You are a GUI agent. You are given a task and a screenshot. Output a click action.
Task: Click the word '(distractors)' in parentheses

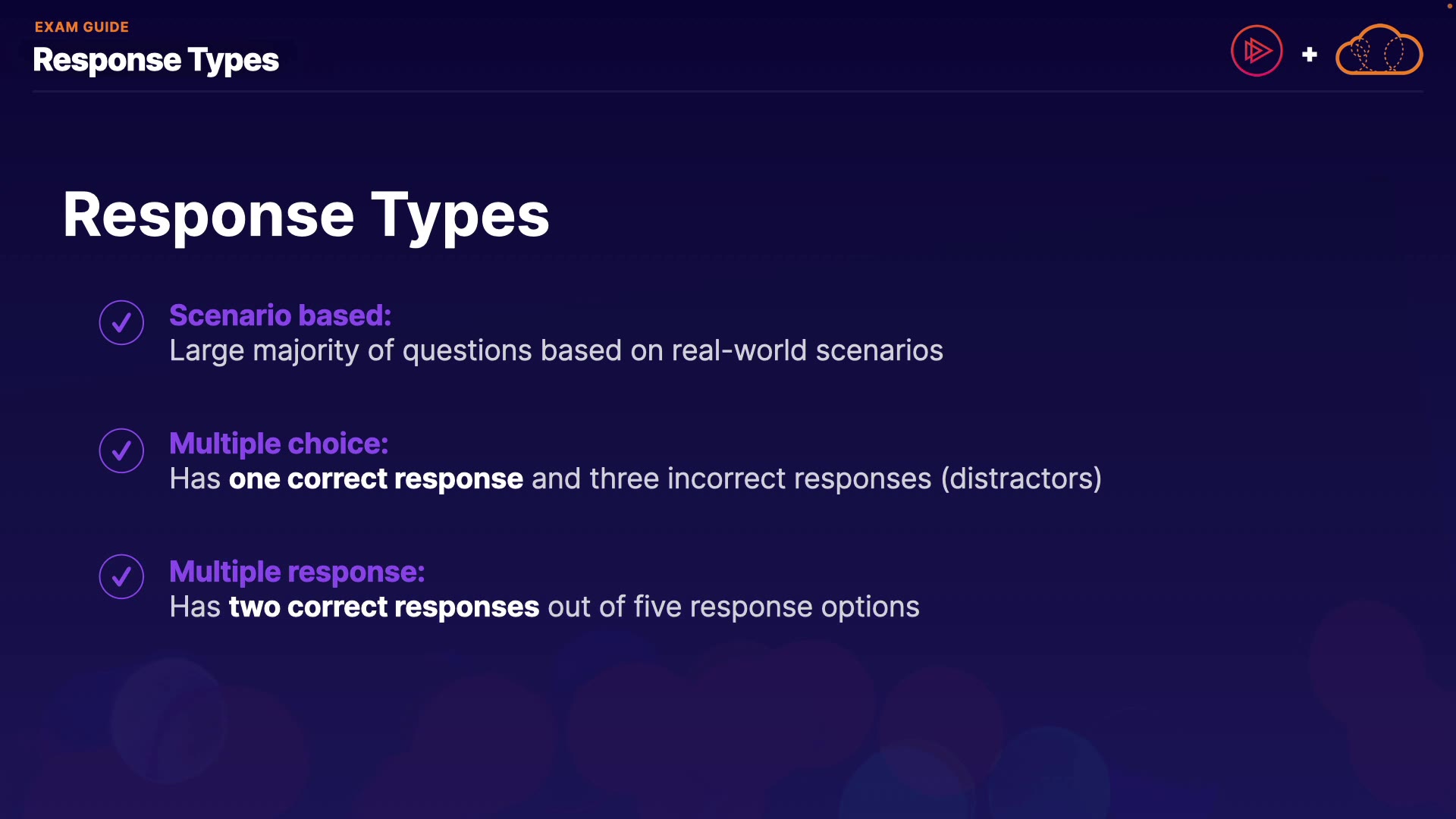pos(1021,479)
